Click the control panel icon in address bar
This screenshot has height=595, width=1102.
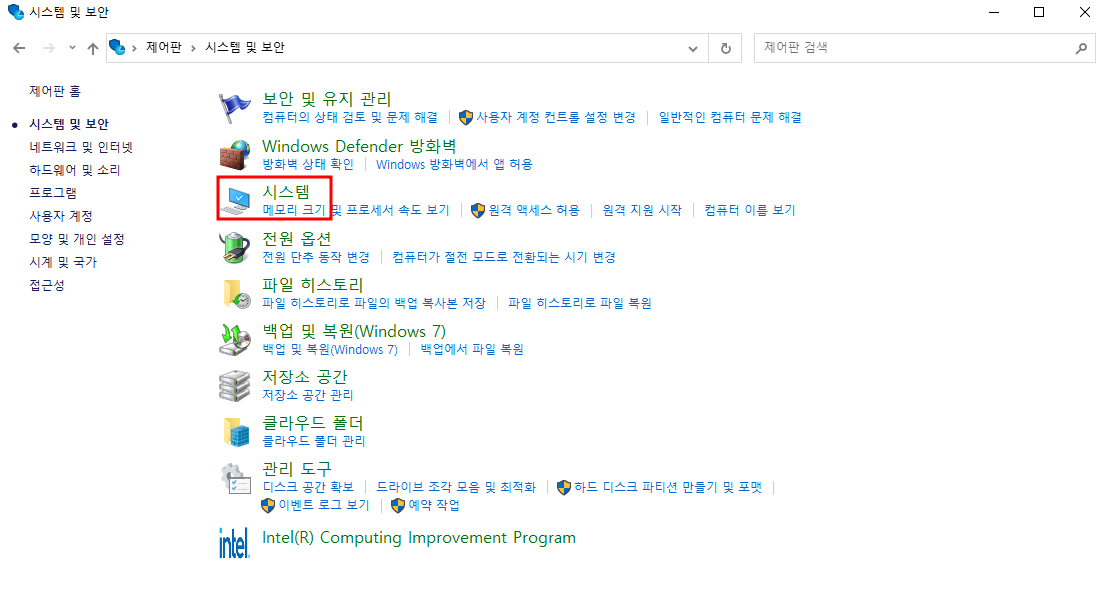click(x=117, y=47)
